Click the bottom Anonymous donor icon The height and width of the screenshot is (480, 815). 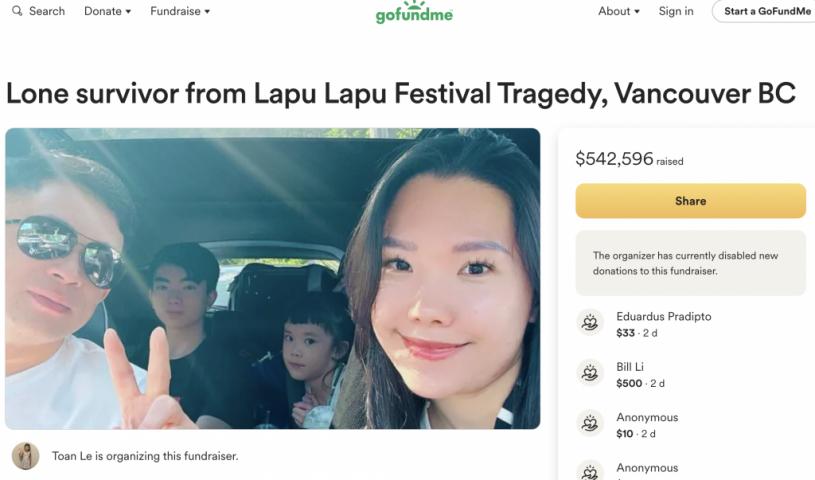[591, 471]
